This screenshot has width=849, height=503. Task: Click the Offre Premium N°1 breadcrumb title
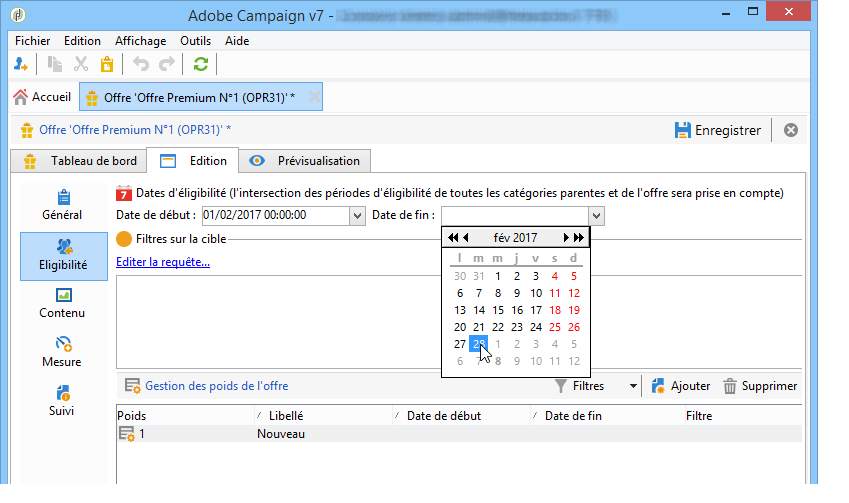point(135,130)
